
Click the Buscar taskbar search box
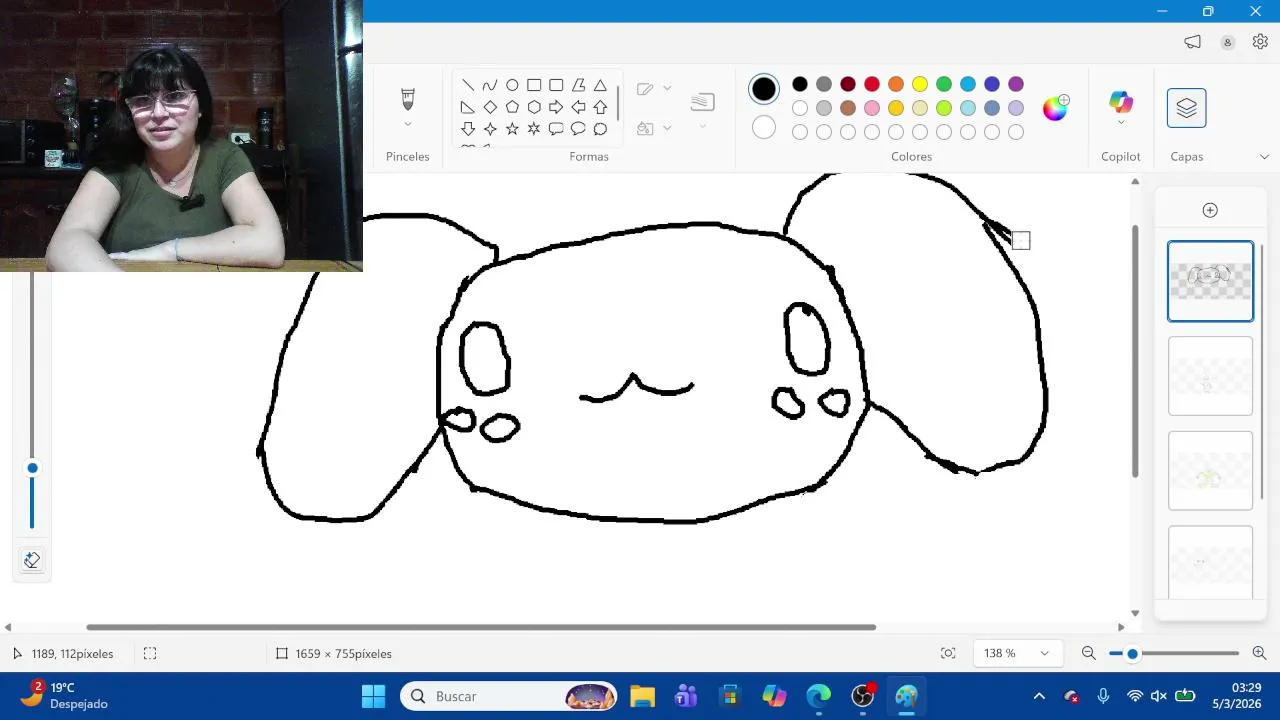pyautogui.click(x=509, y=696)
